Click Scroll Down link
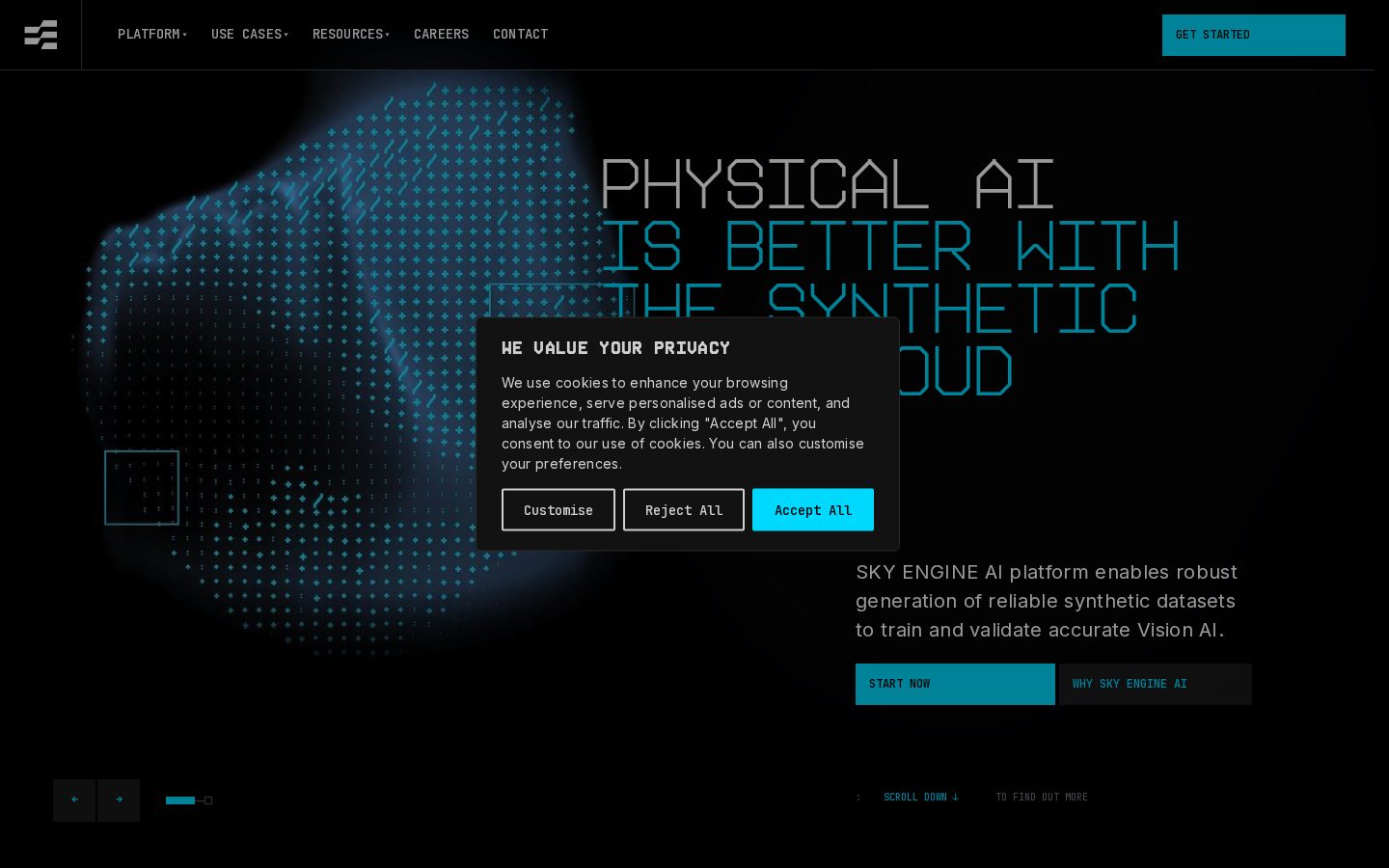The image size is (1389, 868). 921,797
